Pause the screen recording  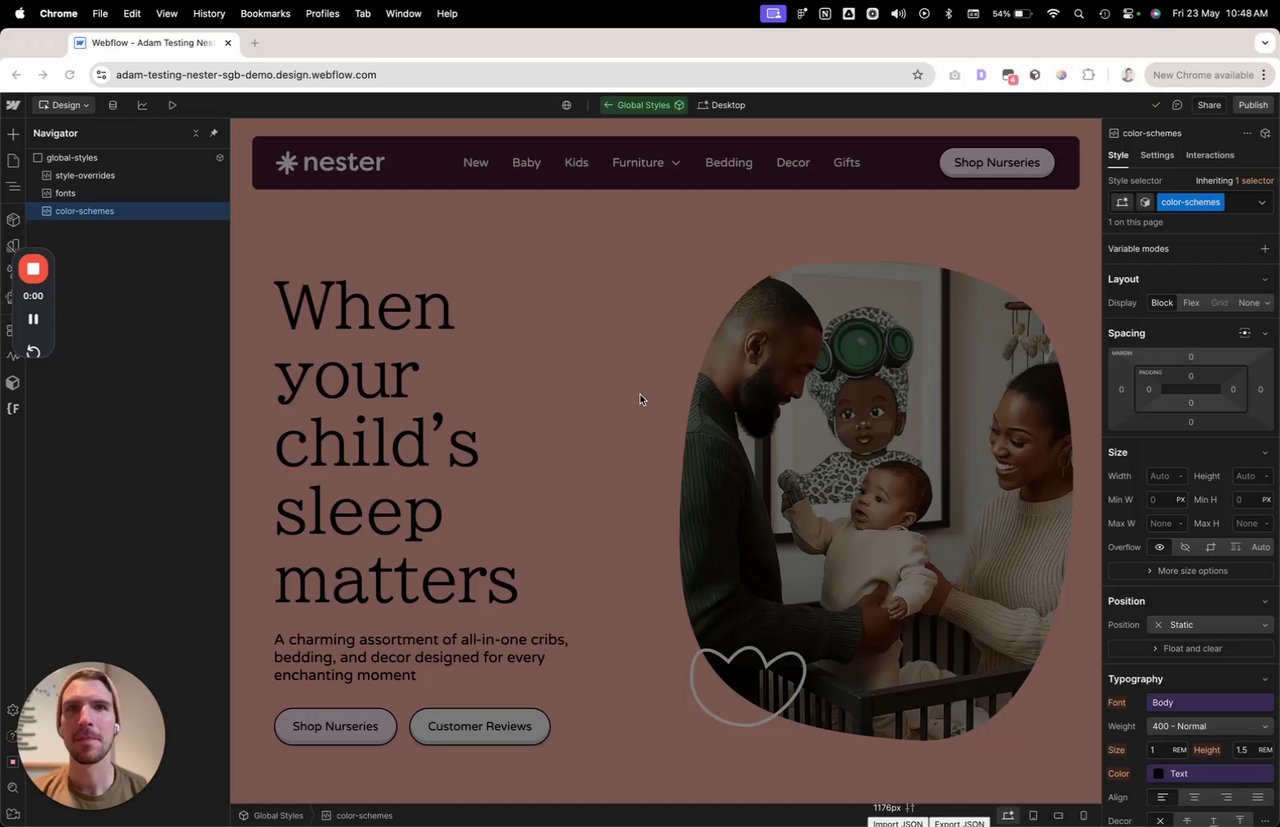[33, 319]
